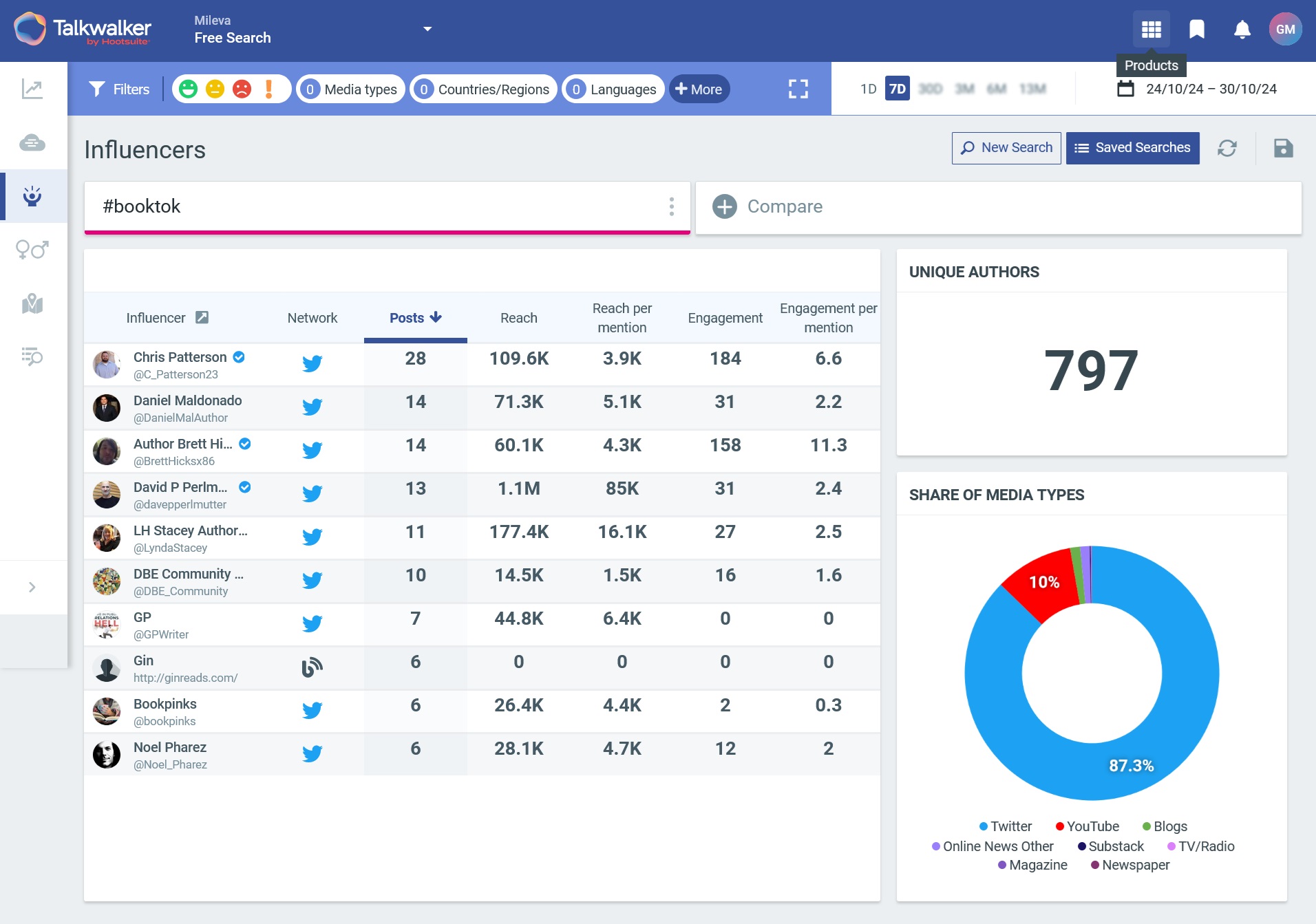The width and height of the screenshot is (1316, 924).
Task: Select the 6M time range
Action: point(996,89)
